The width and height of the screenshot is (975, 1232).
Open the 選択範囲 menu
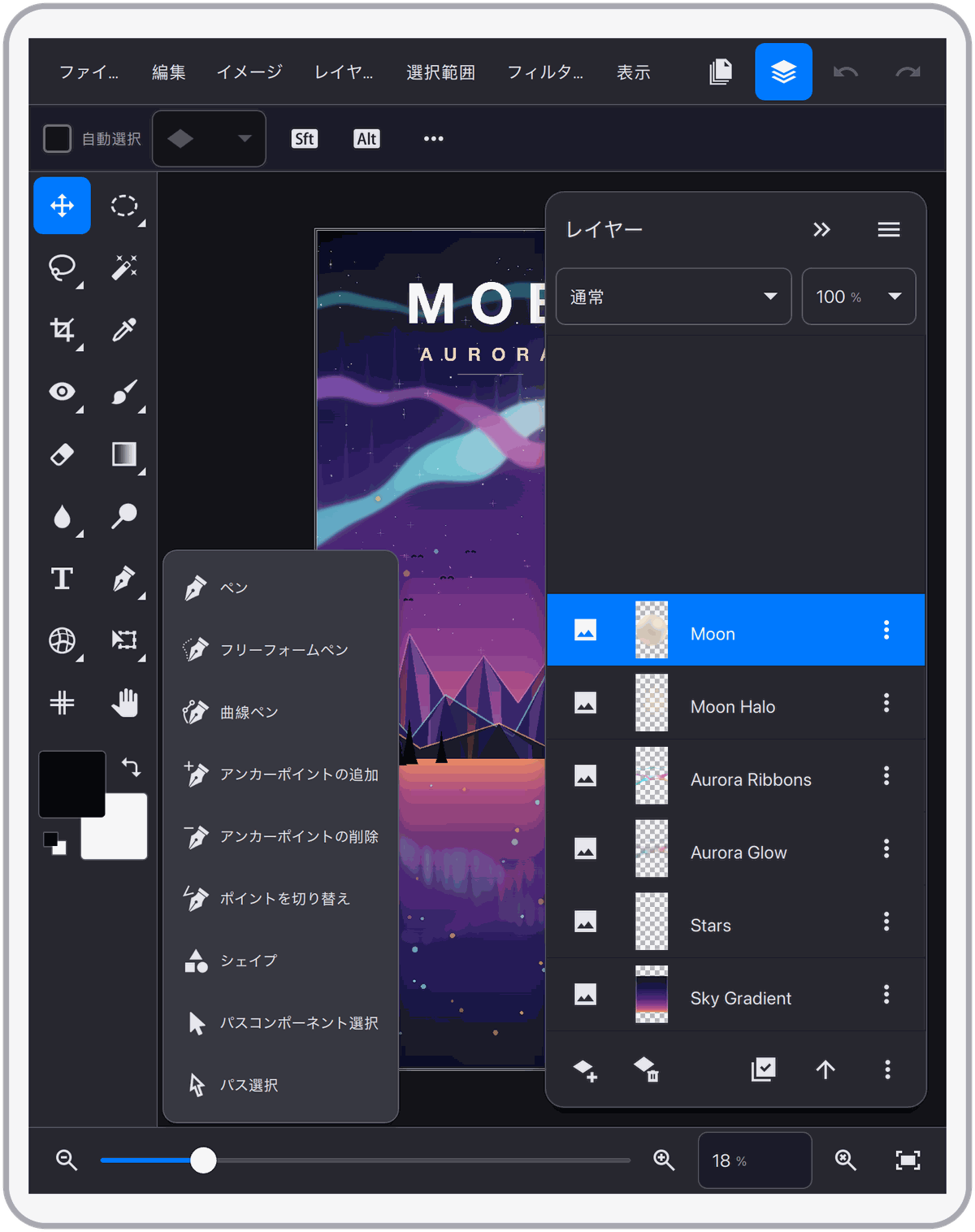440,72
